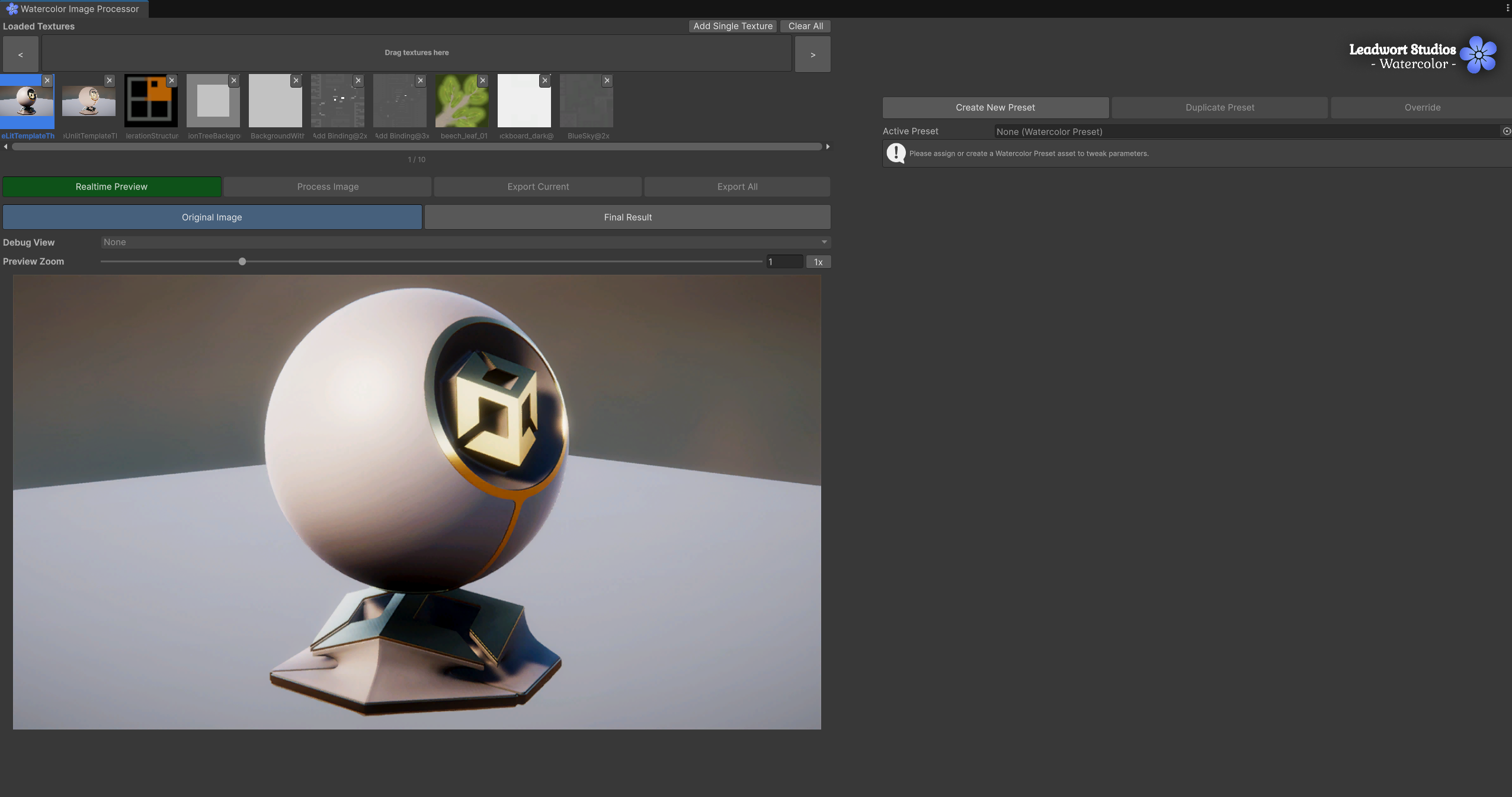The width and height of the screenshot is (1512, 797).
Task: Click the Drag textures here drop area
Action: click(x=417, y=53)
